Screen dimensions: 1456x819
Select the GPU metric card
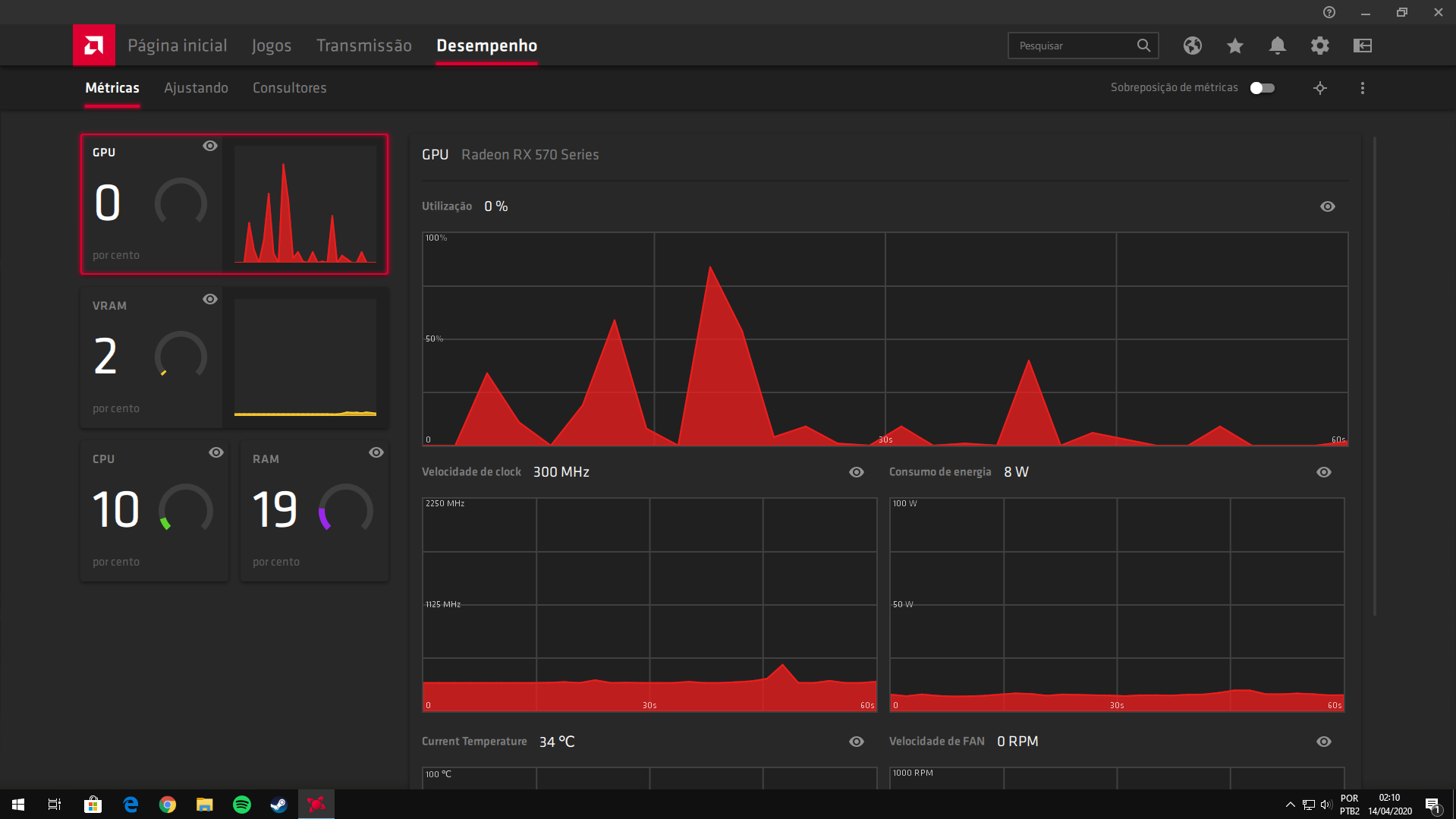click(x=234, y=204)
